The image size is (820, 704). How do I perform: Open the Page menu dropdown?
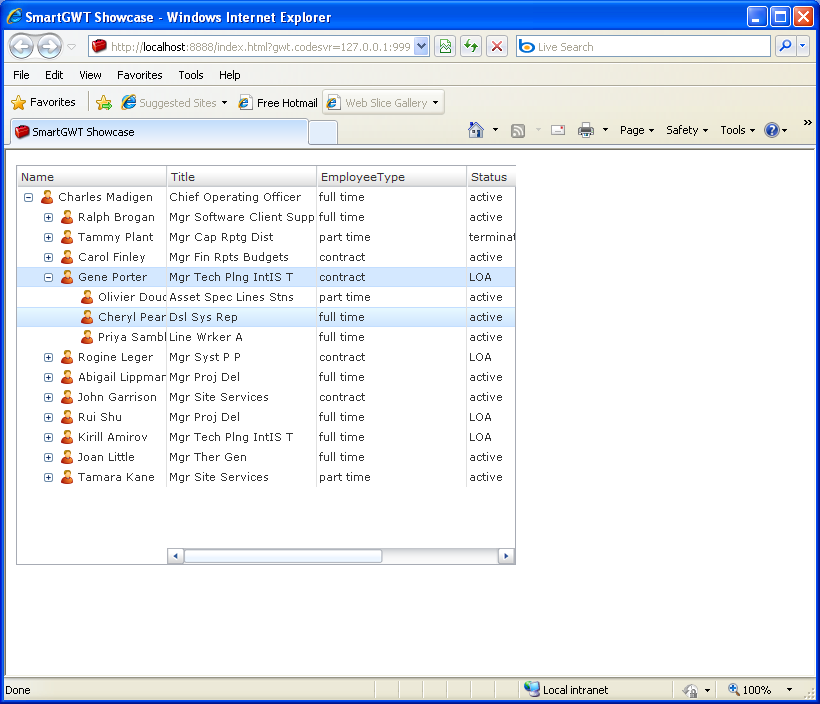pos(637,130)
